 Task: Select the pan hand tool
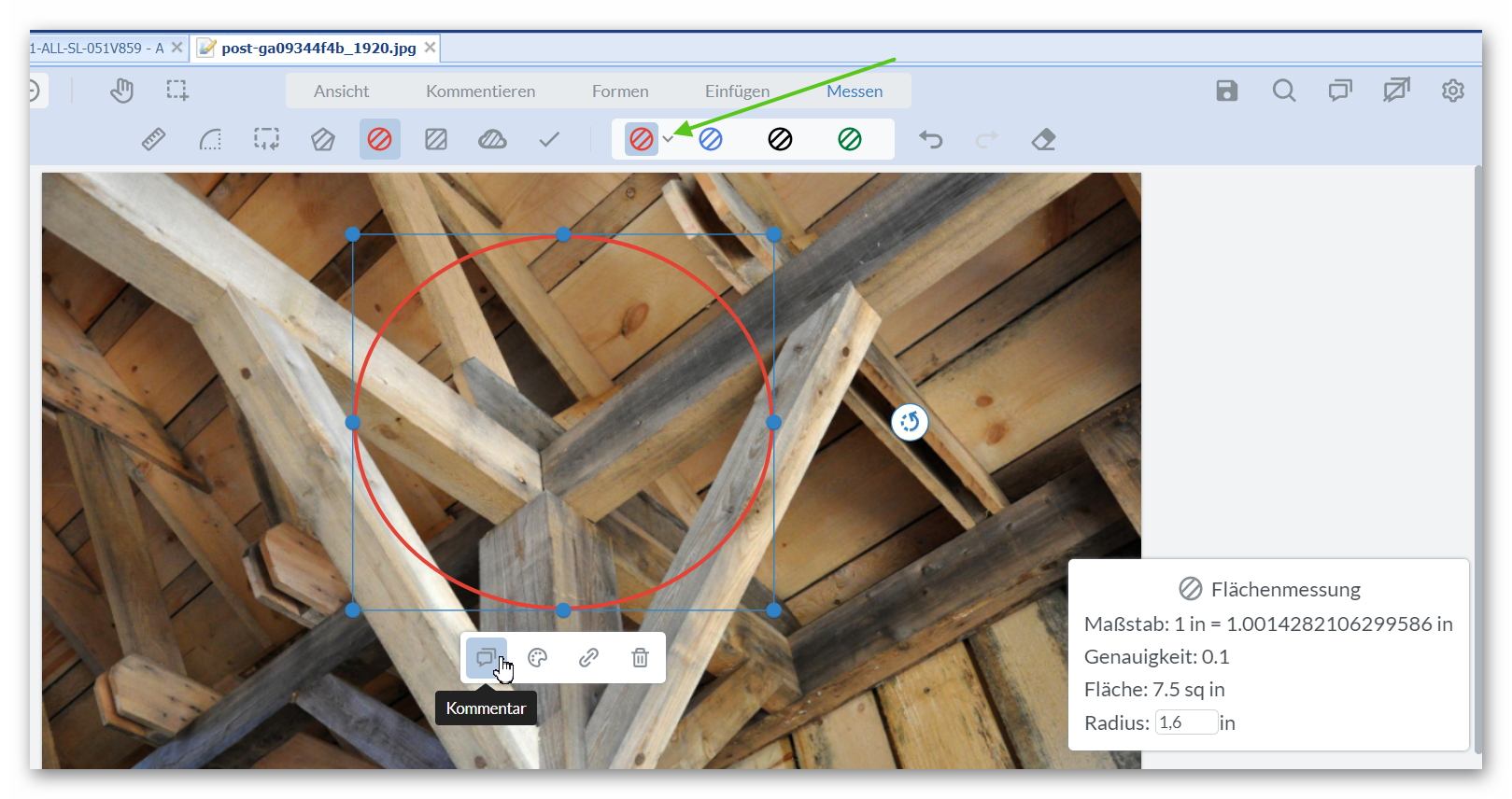coord(121,91)
